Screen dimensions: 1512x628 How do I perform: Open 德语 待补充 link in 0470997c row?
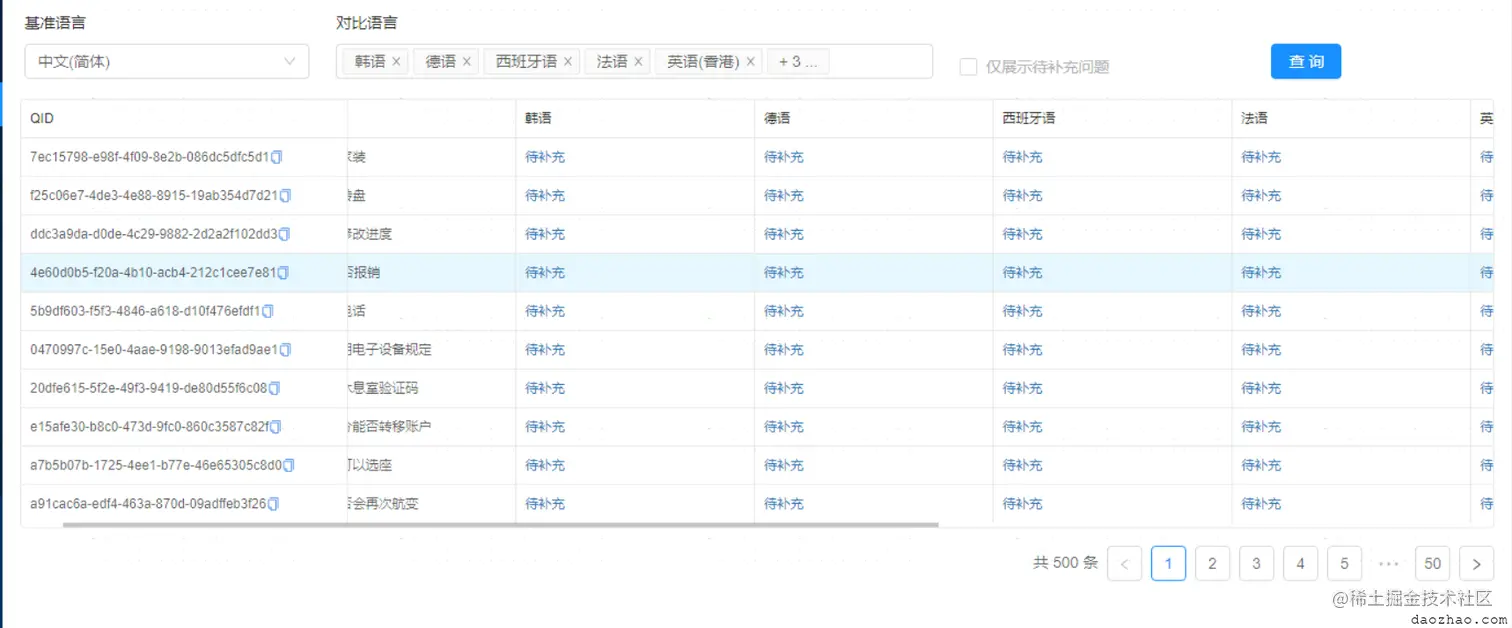click(x=784, y=349)
